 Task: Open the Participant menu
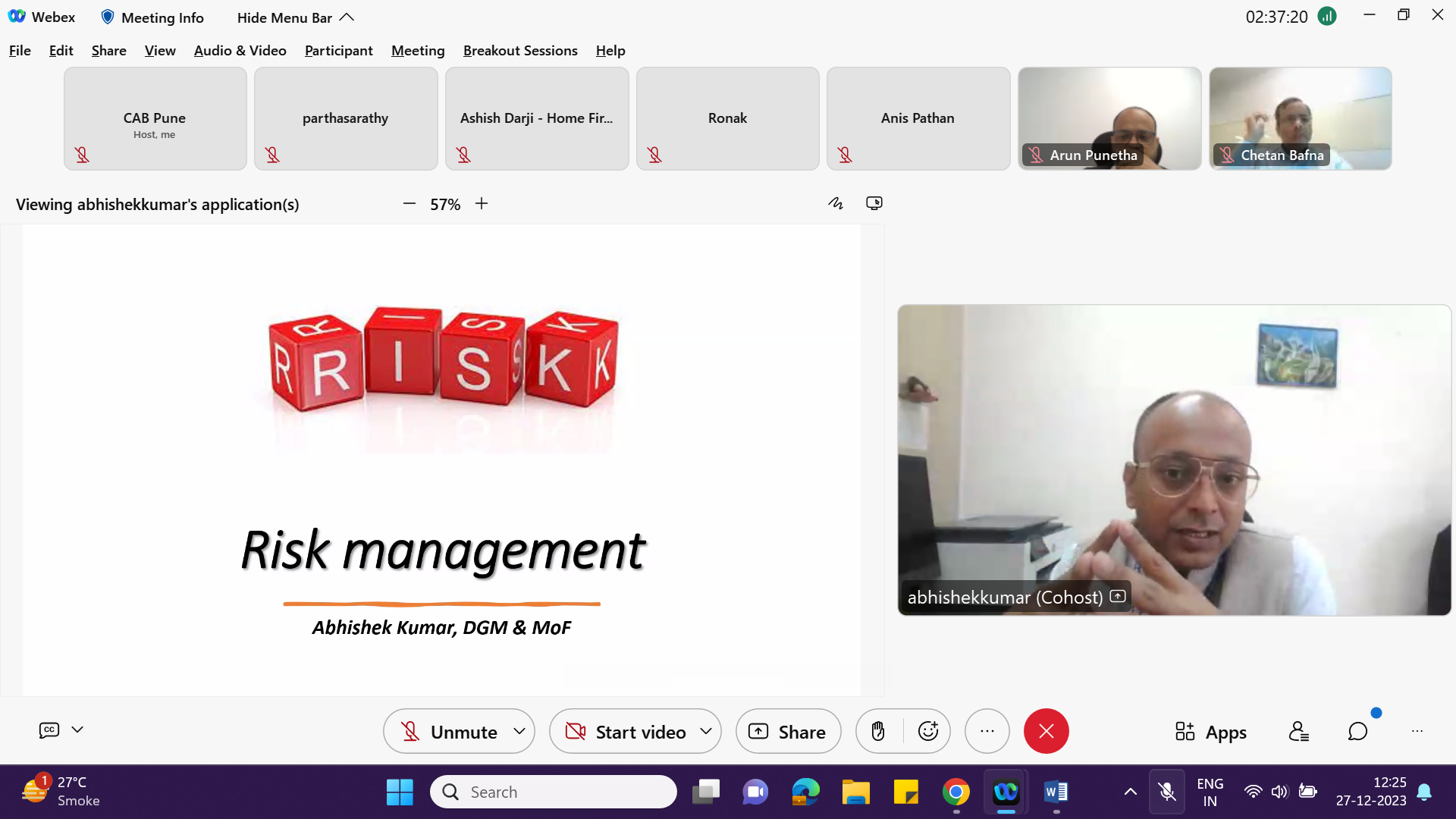338,50
